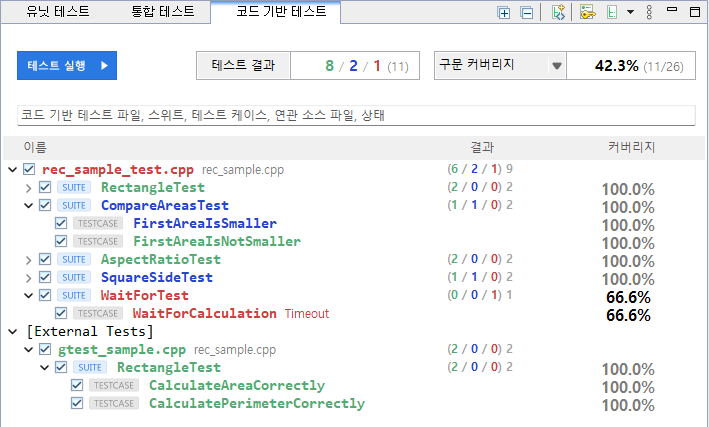
Task: Open the three-dot view menu
Action: click(649, 12)
